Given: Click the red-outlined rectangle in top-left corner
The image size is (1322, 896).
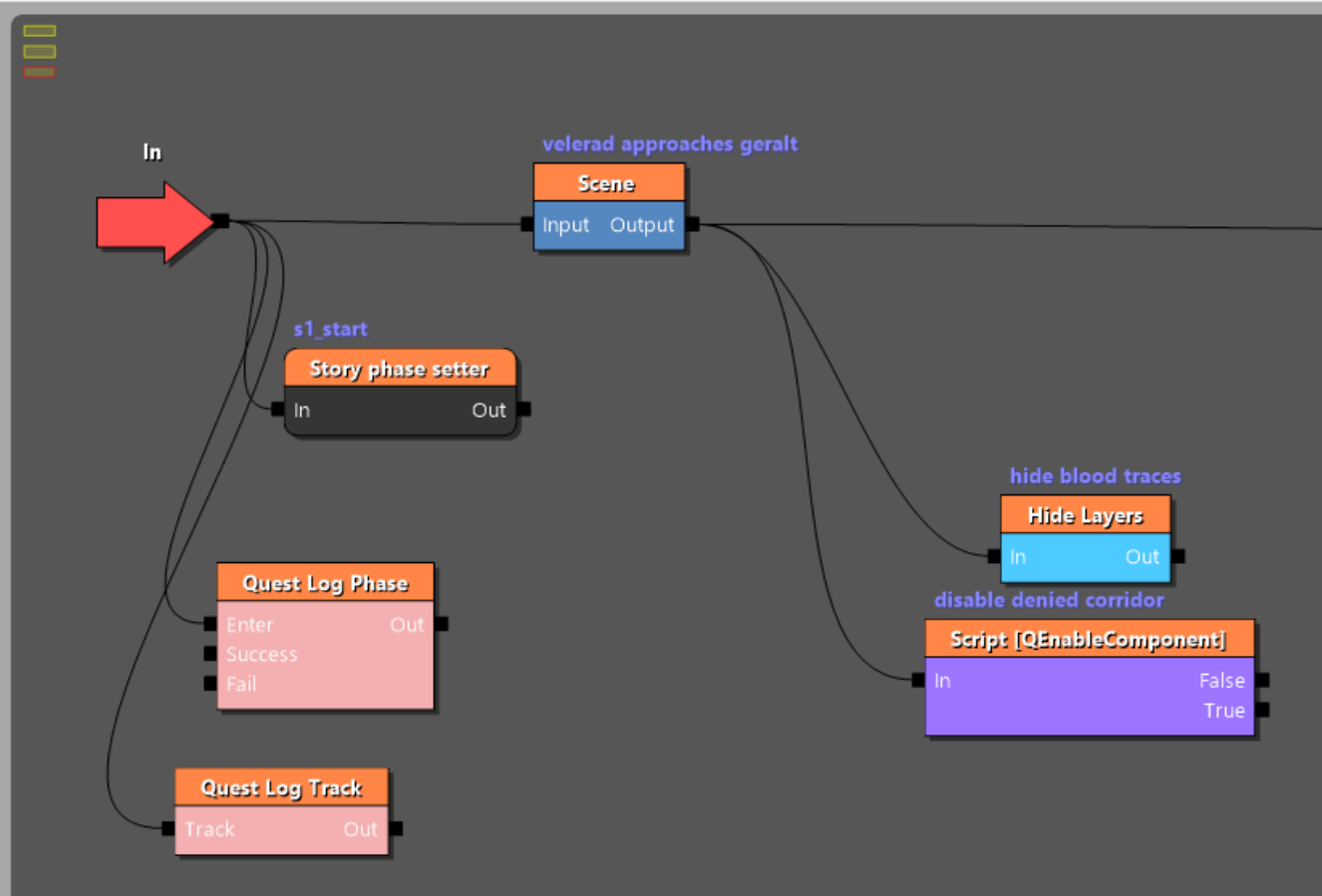Looking at the screenshot, I should (40, 73).
